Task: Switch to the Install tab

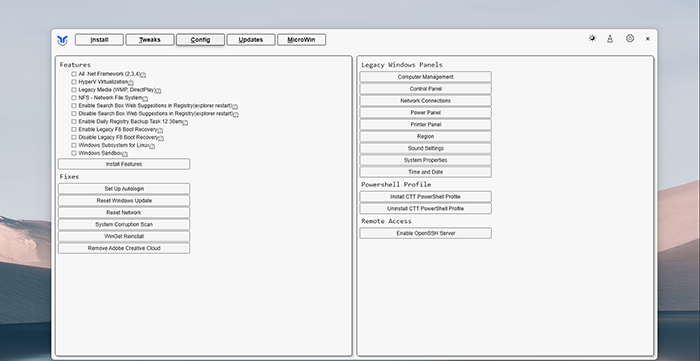Action: pyautogui.click(x=99, y=40)
